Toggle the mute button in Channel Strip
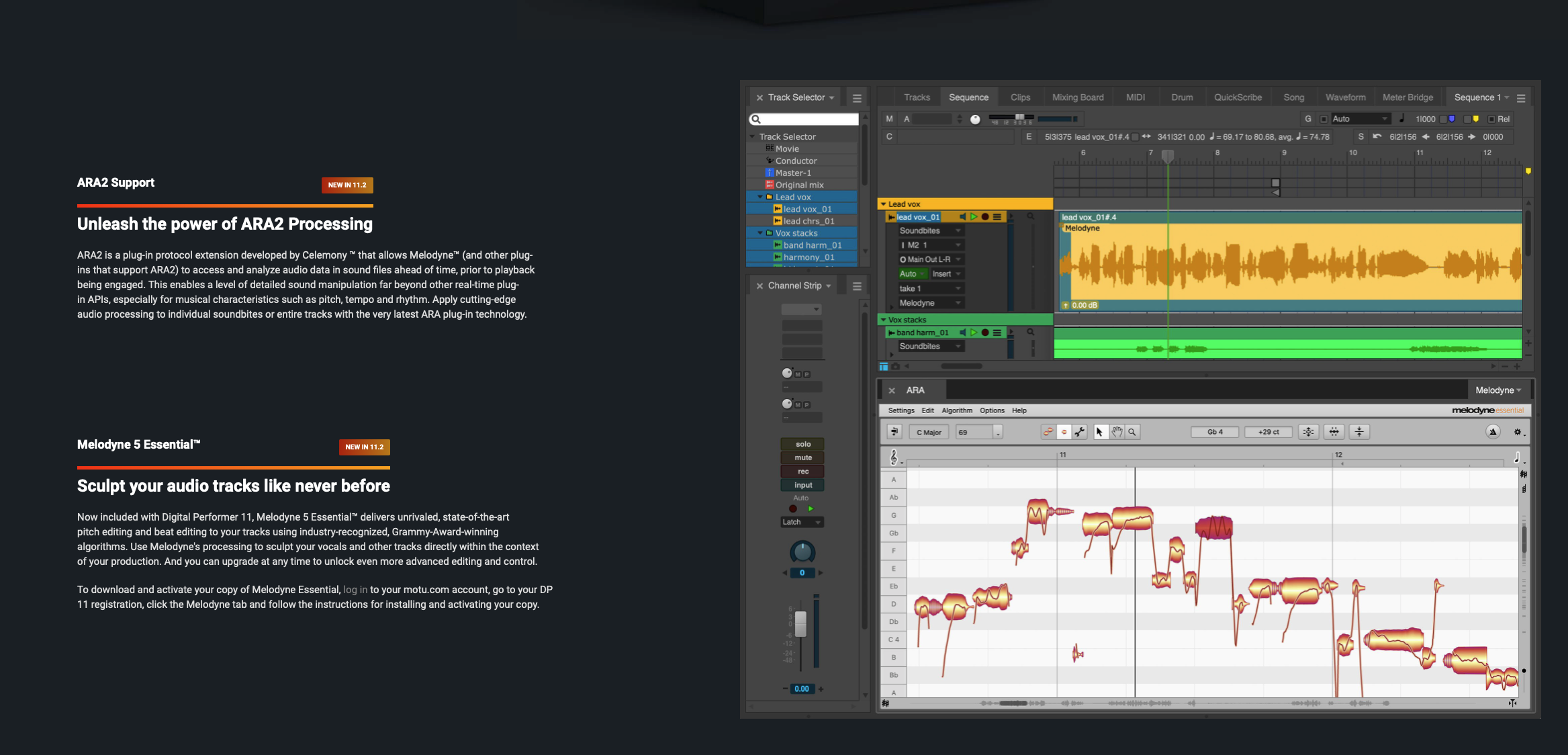 [x=802, y=457]
